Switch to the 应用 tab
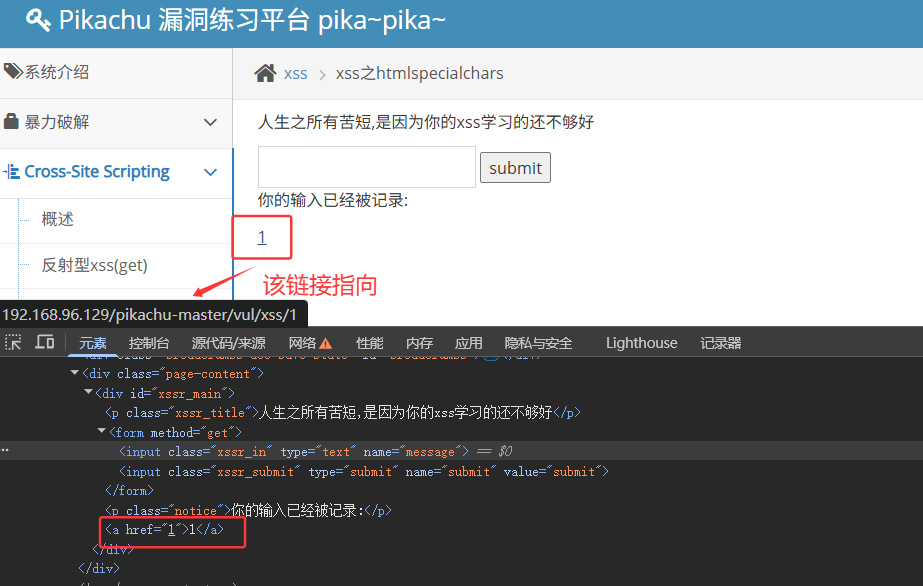923x586 pixels. (x=469, y=343)
